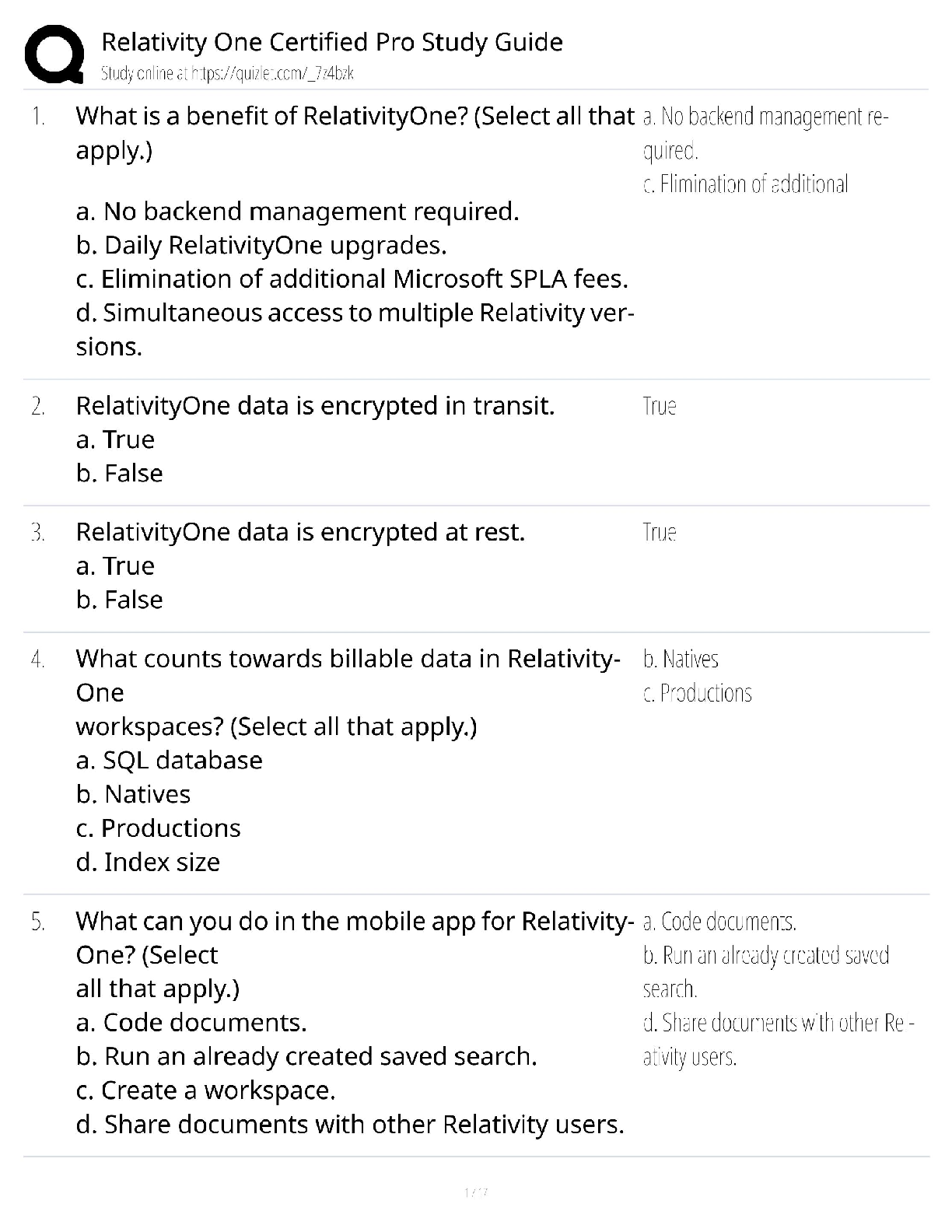The width and height of the screenshot is (952, 1232).
Task: Choose the 'c. Create a workspace.' option
Action: point(205,1091)
